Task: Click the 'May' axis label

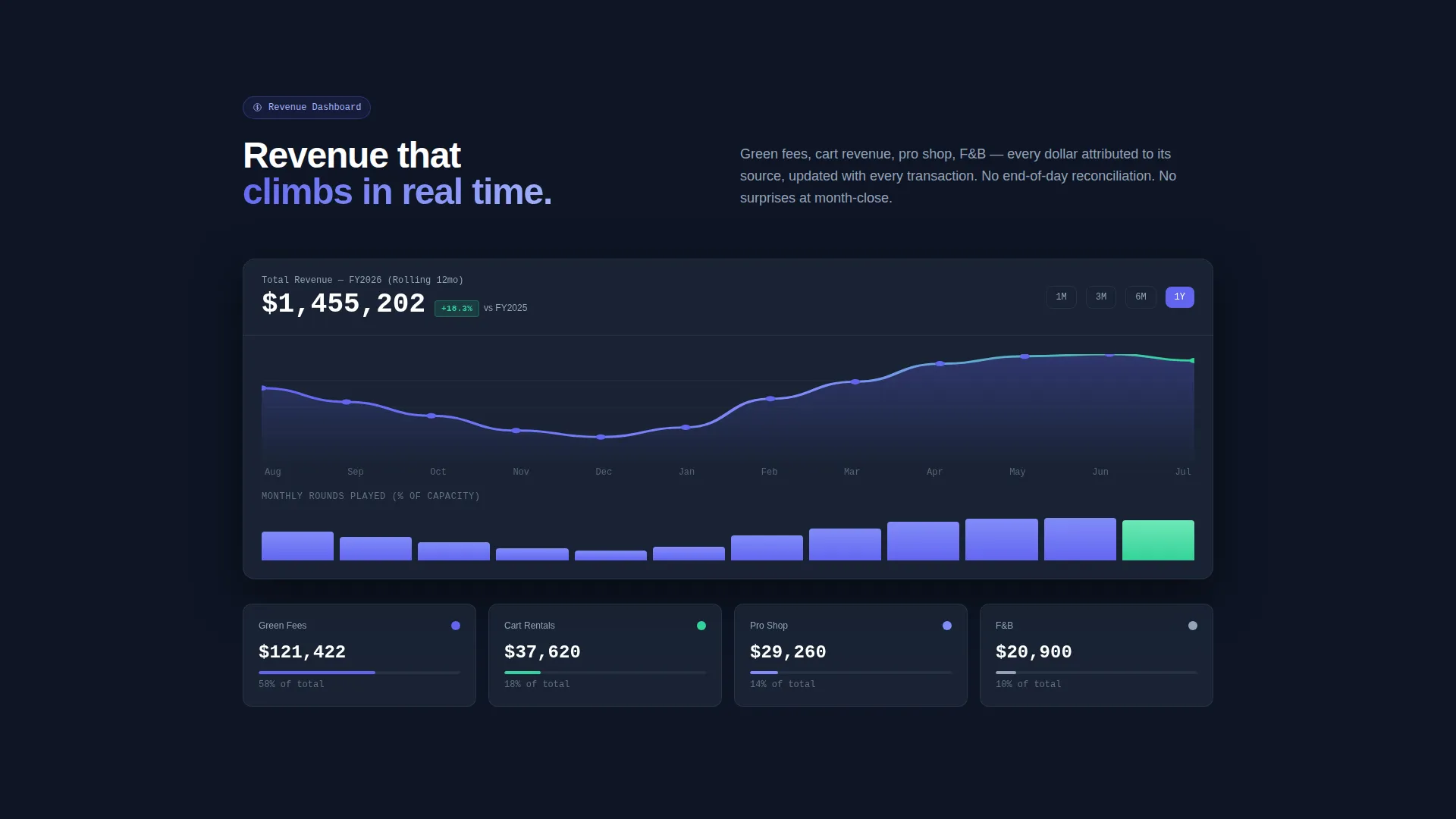Action: pos(1018,472)
